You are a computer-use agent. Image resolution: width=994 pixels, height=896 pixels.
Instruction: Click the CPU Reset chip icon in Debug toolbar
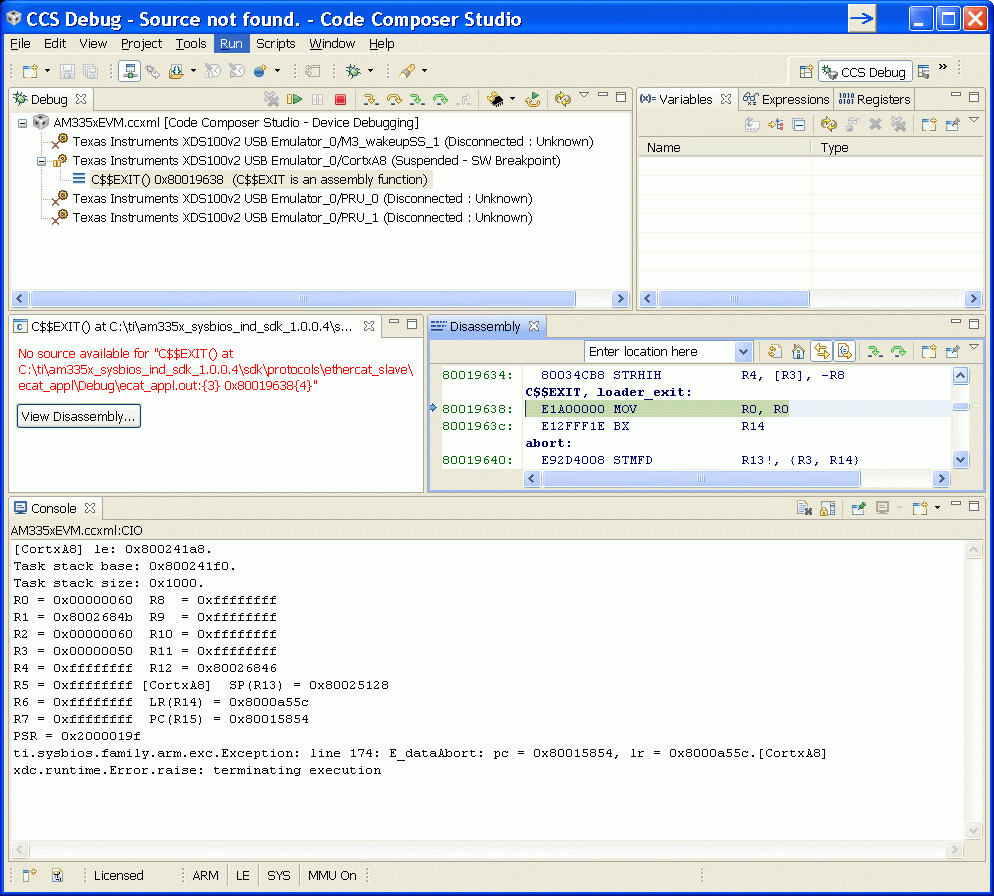pos(495,99)
